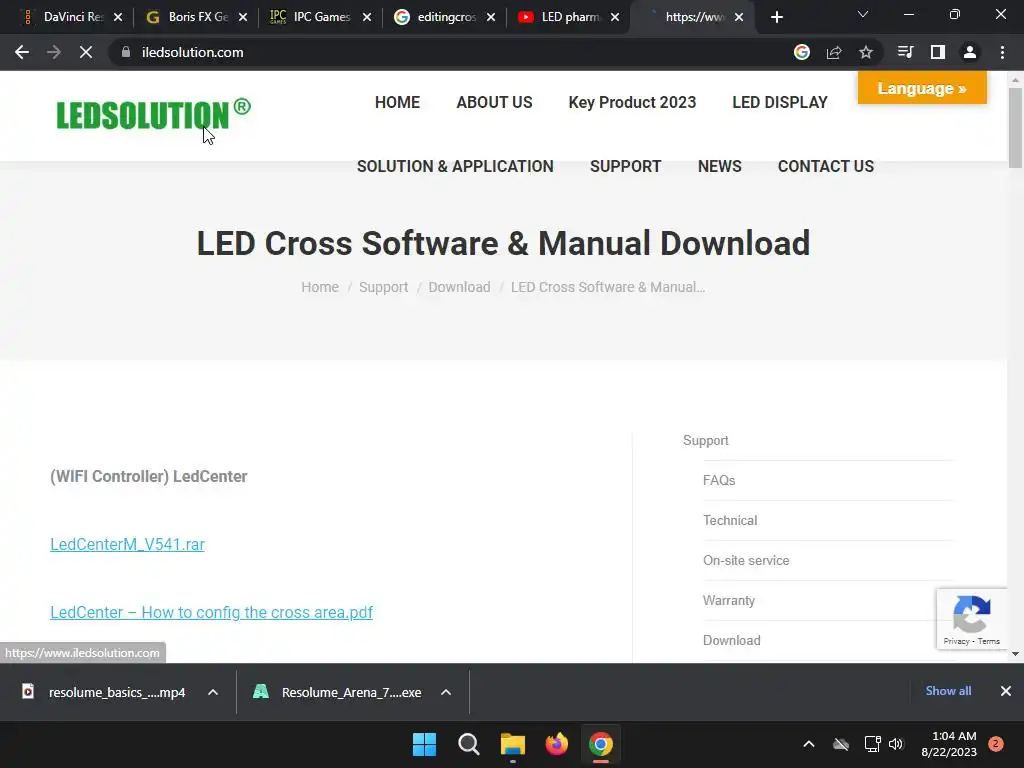The image size is (1024, 768).
Task: Open the Windows Start menu
Action: click(x=424, y=744)
